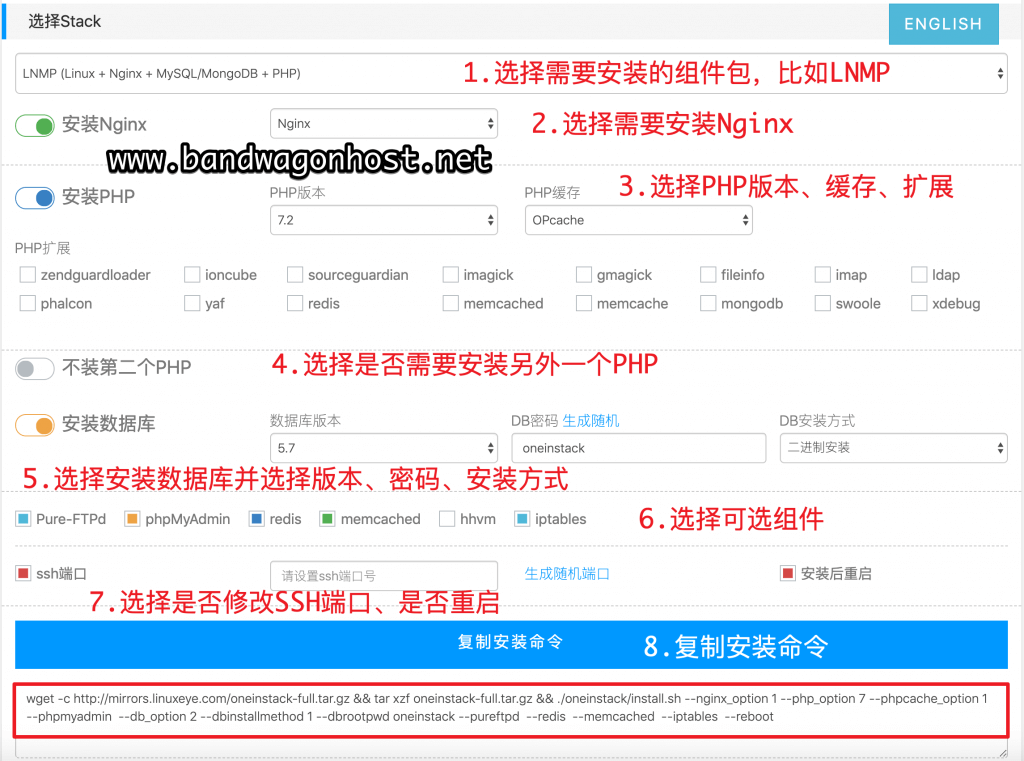Check the sourceguardian extension
The height and width of the screenshot is (761, 1024).
pyautogui.click(x=295, y=274)
